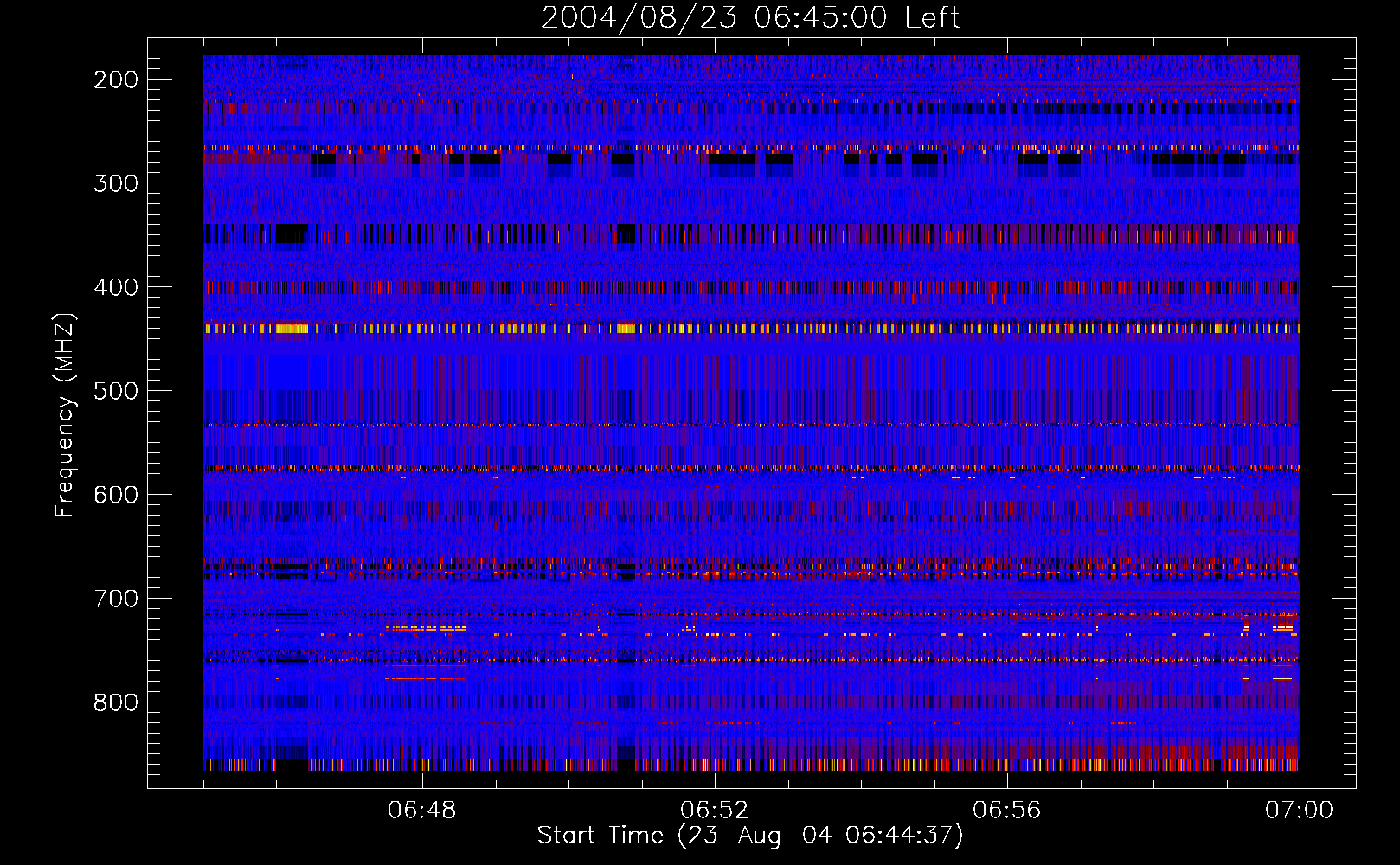Click the 06:48 time tick label
Screen dimensions: 1400x865
422,811
